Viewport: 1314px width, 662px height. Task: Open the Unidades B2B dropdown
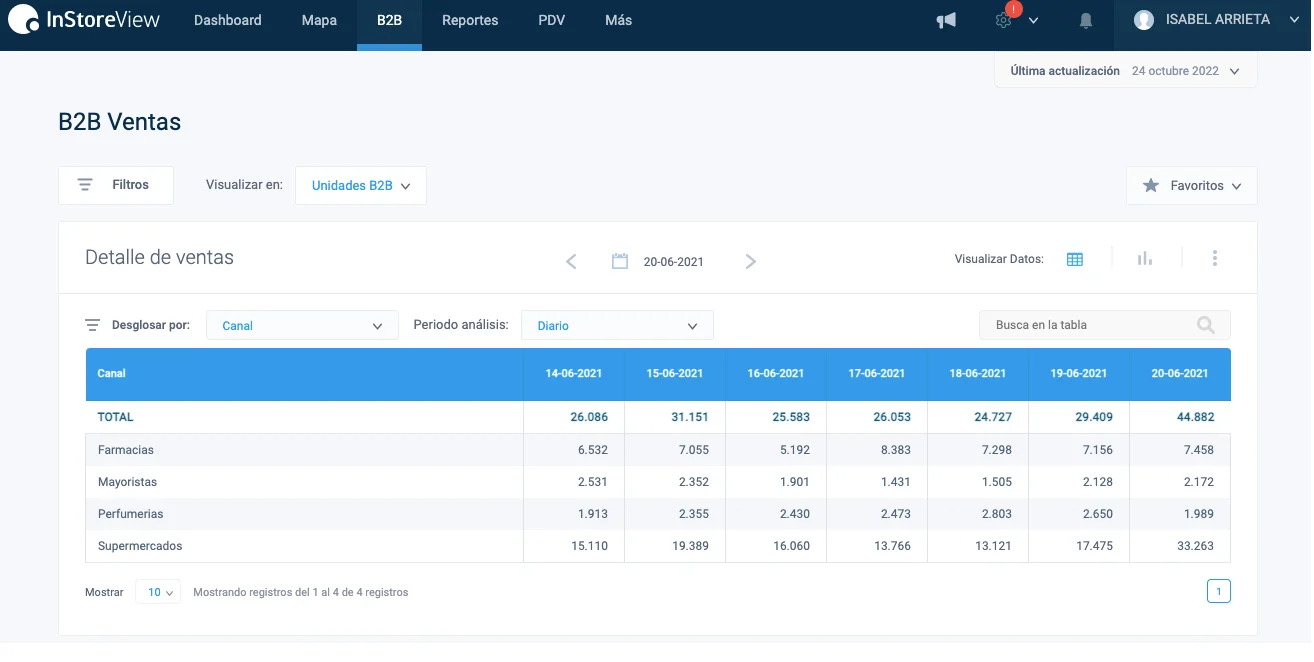pos(361,186)
